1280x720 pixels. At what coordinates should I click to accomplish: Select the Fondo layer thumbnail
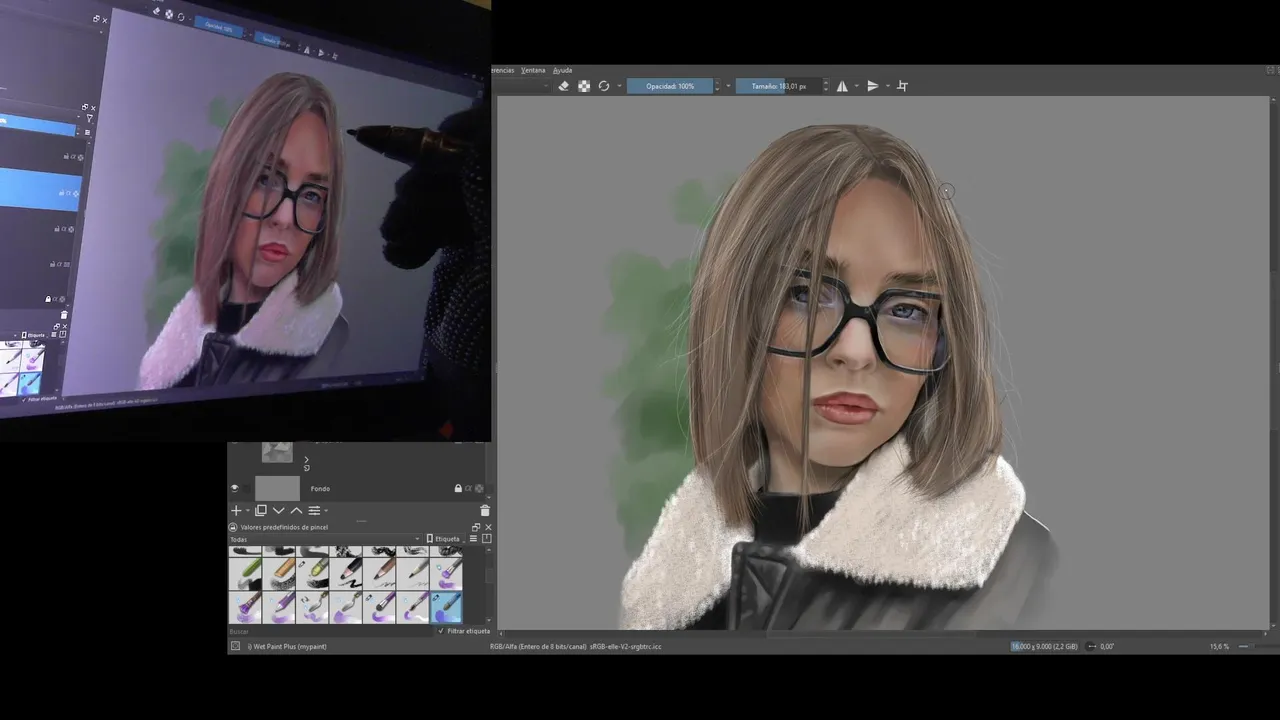click(x=277, y=488)
